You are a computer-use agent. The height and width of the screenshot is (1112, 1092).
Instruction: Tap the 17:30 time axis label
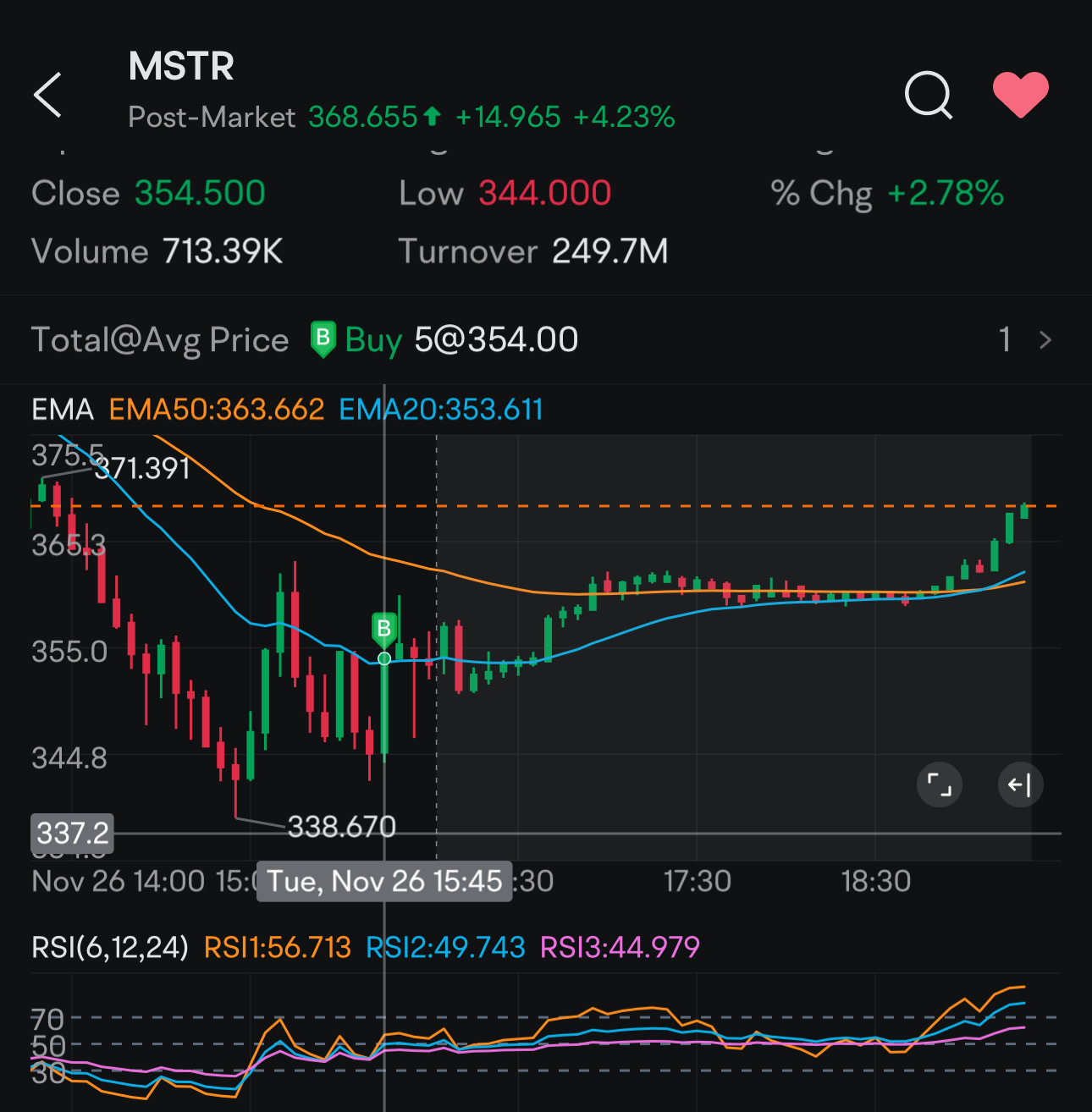pos(697,881)
